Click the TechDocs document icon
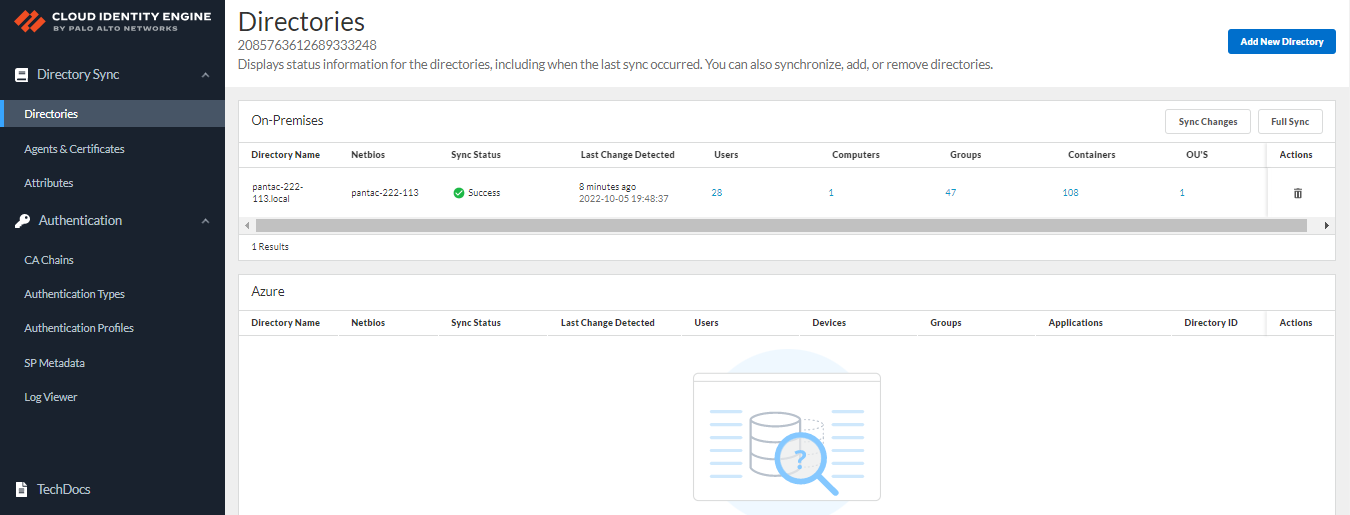The image size is (1350, 515). click(21, 489)
